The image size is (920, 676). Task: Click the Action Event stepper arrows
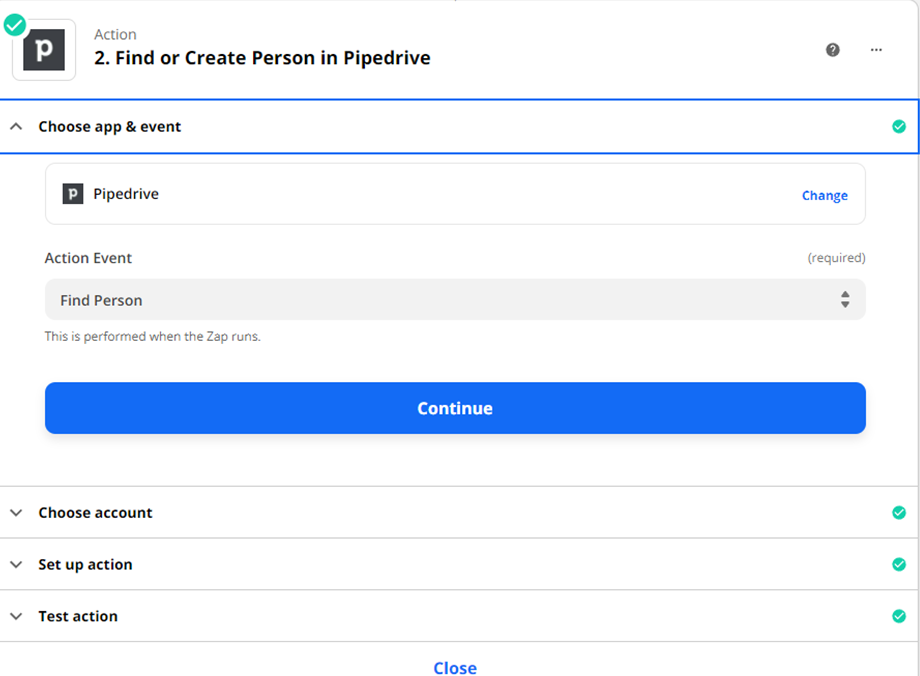[845, 300]
